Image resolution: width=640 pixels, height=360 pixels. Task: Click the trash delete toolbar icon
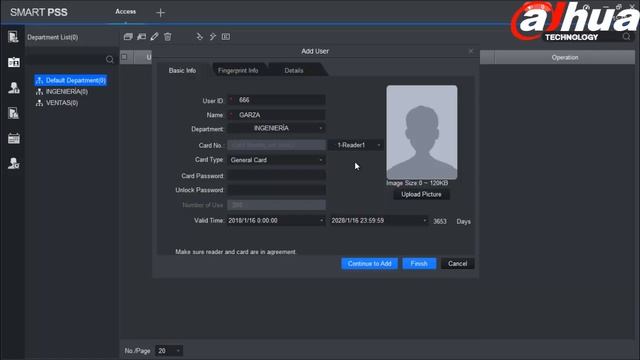(167, 37)
